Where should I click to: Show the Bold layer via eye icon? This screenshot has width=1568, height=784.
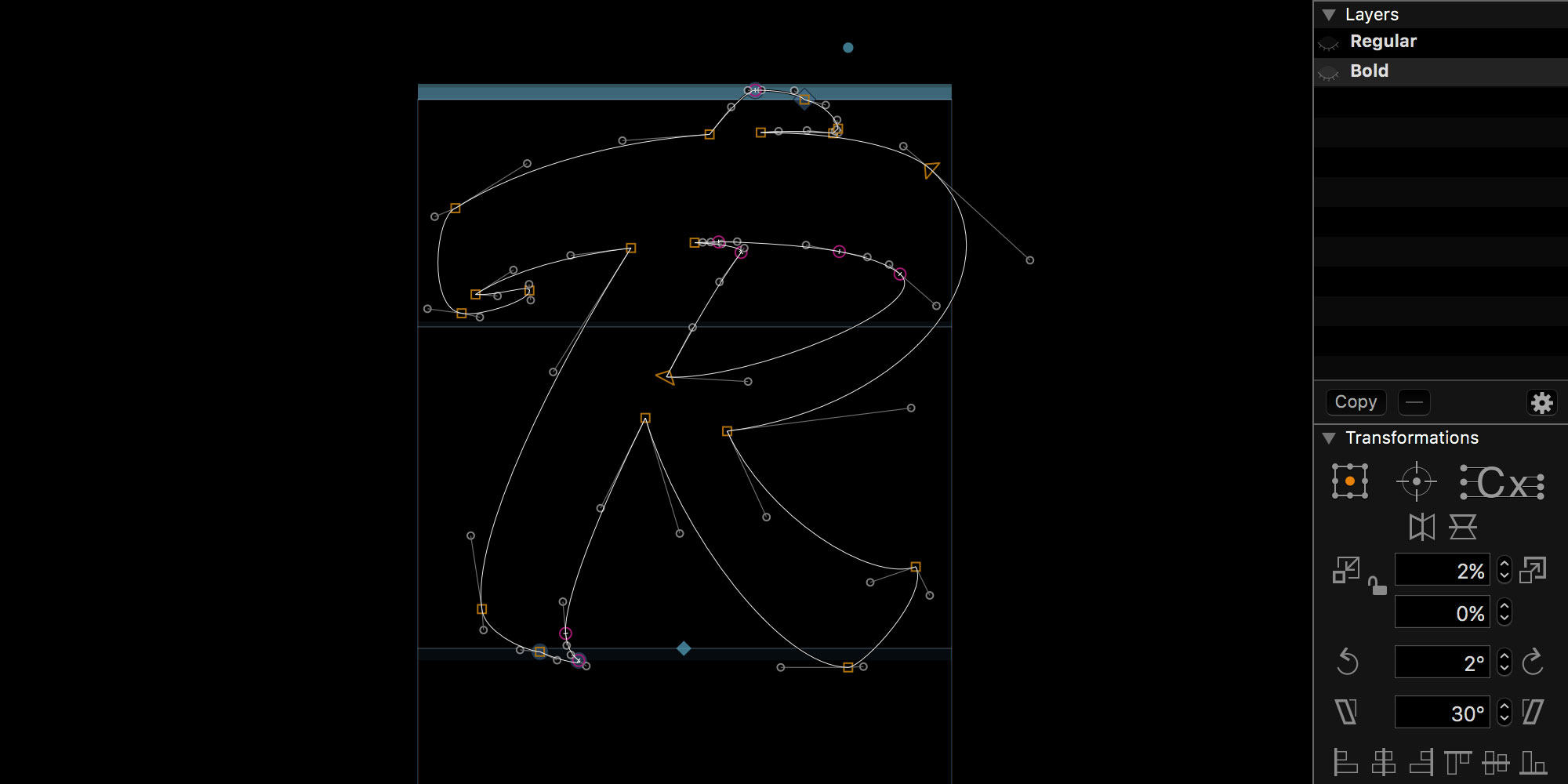(x=1328, y=72)
